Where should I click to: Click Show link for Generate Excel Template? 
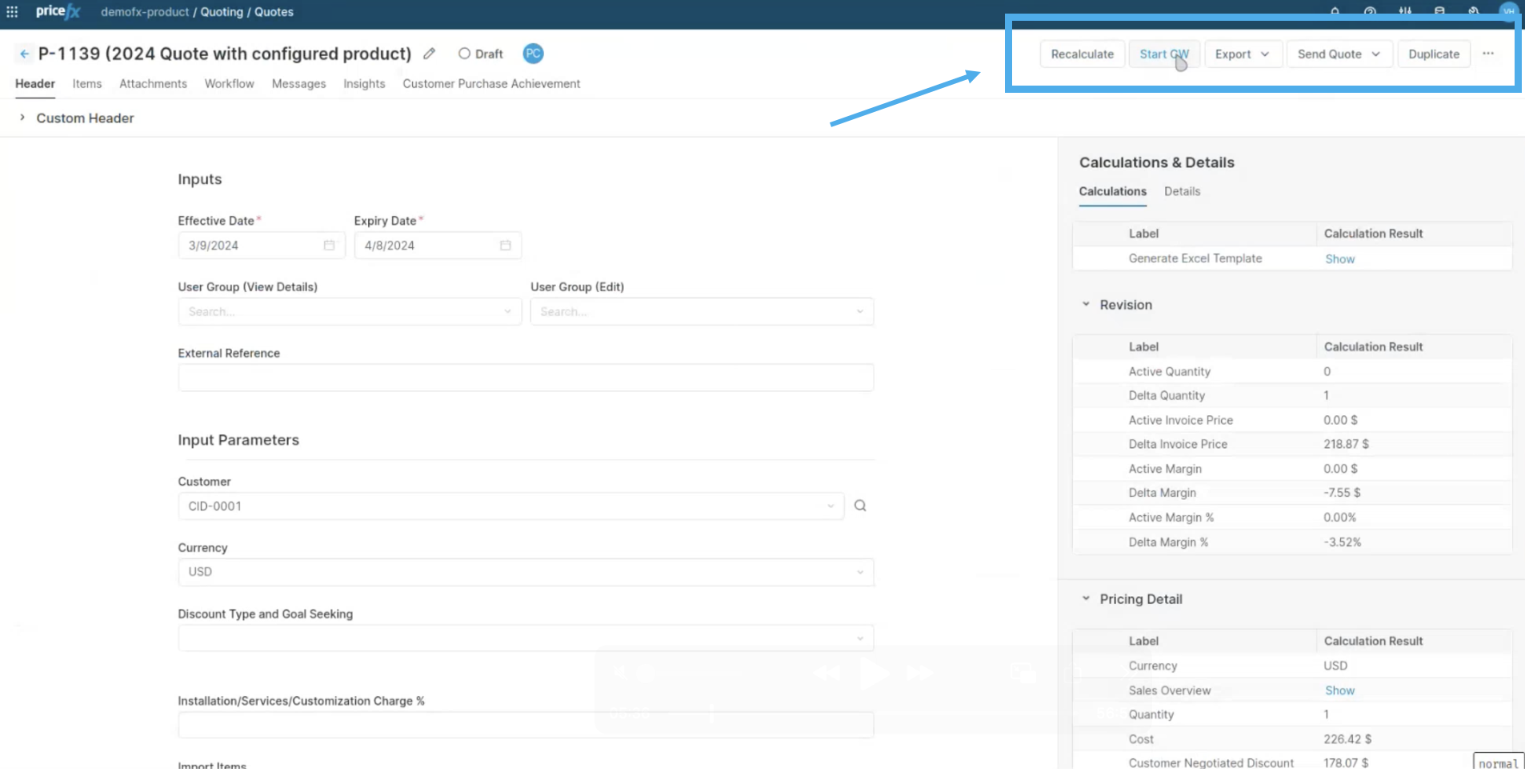[1339, 259]
